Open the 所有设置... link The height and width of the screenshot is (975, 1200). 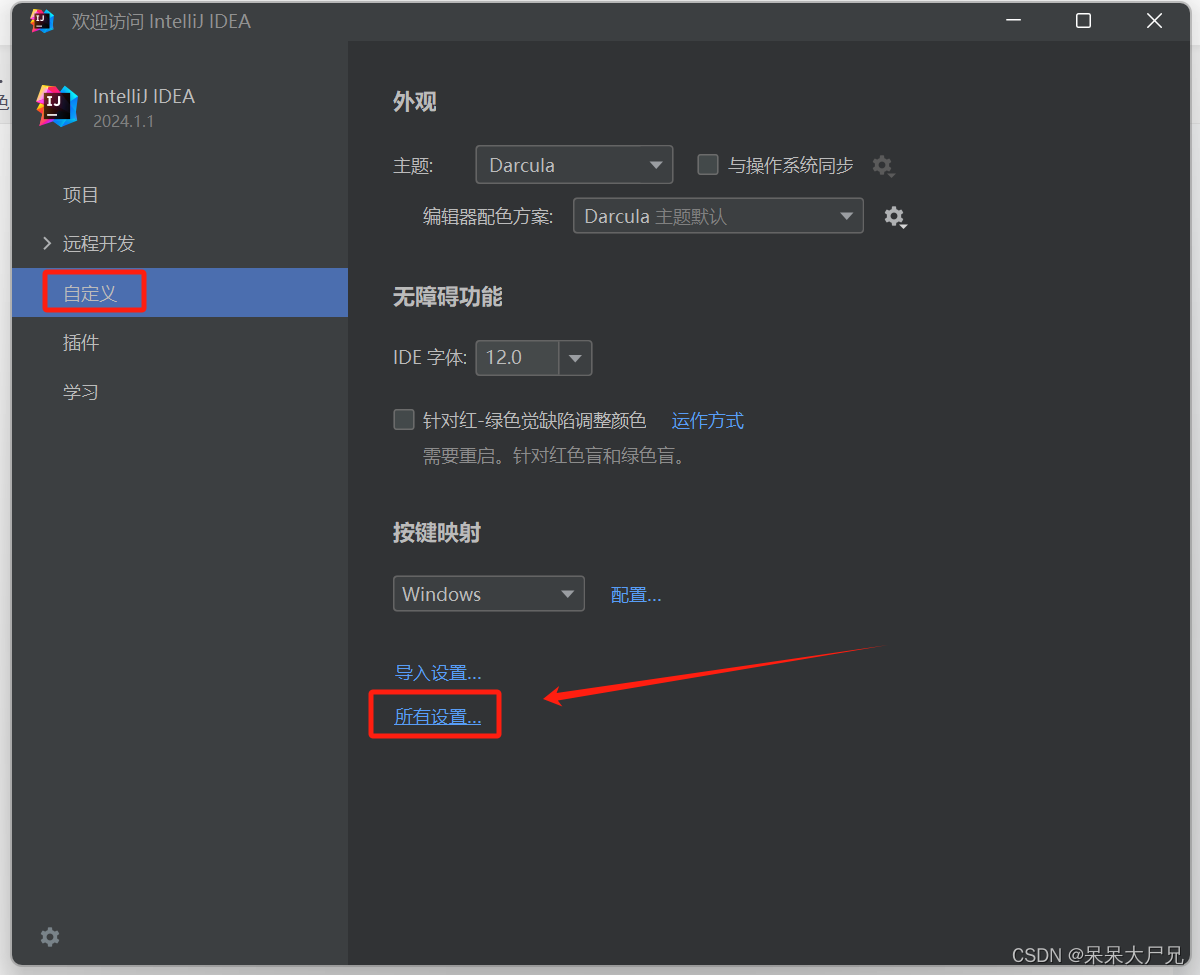438,717
